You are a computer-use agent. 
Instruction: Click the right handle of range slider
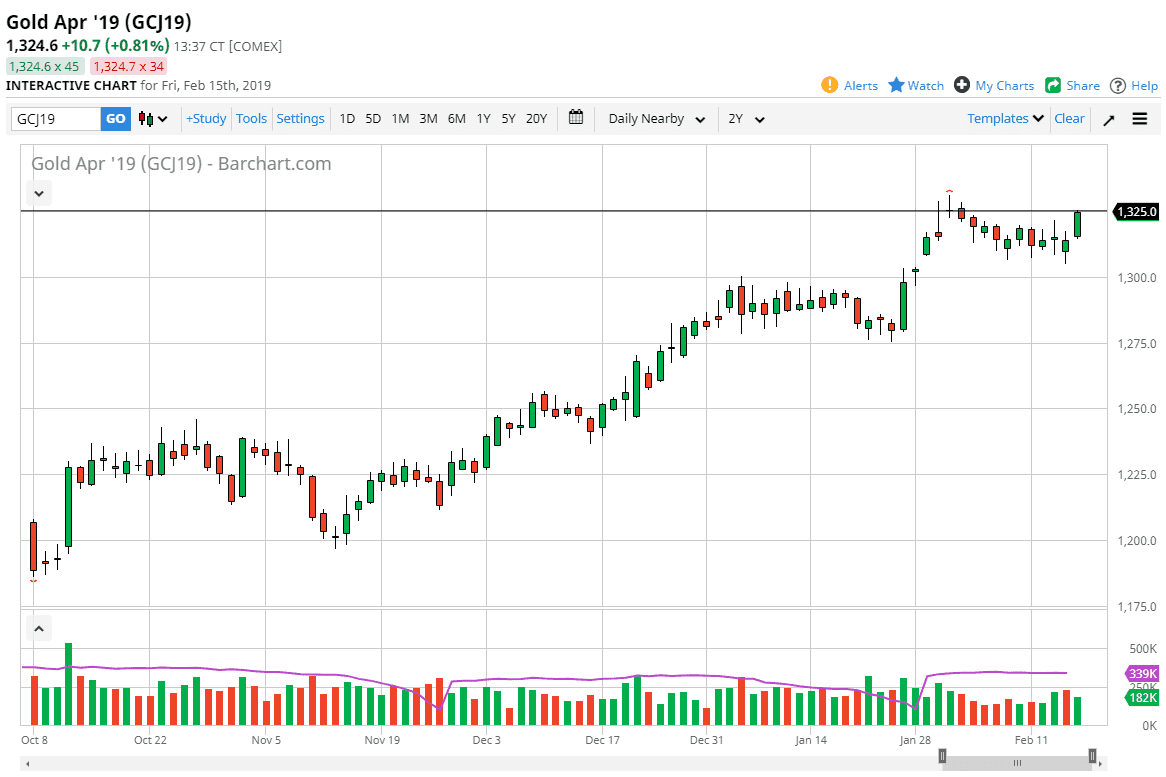(1093, 757)
